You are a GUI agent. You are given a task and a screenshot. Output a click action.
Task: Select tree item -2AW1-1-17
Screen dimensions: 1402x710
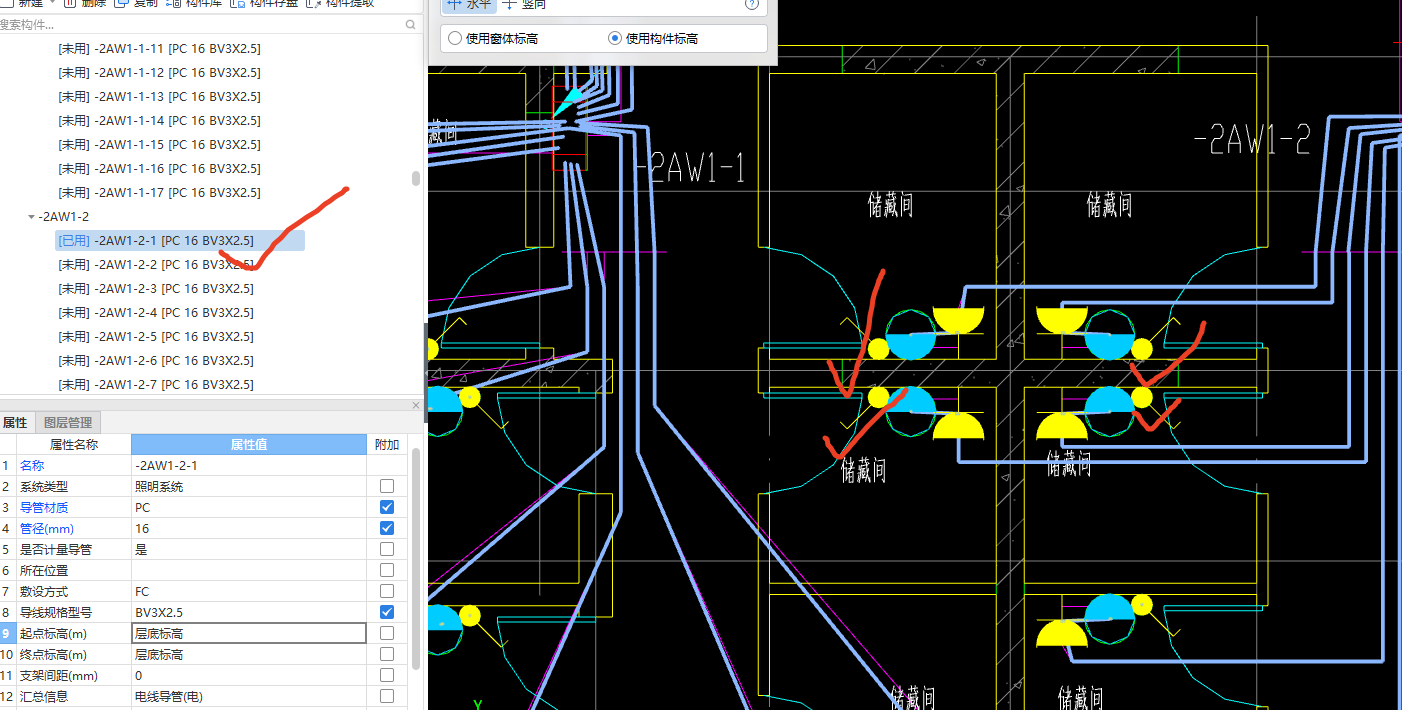coord(160,192)
